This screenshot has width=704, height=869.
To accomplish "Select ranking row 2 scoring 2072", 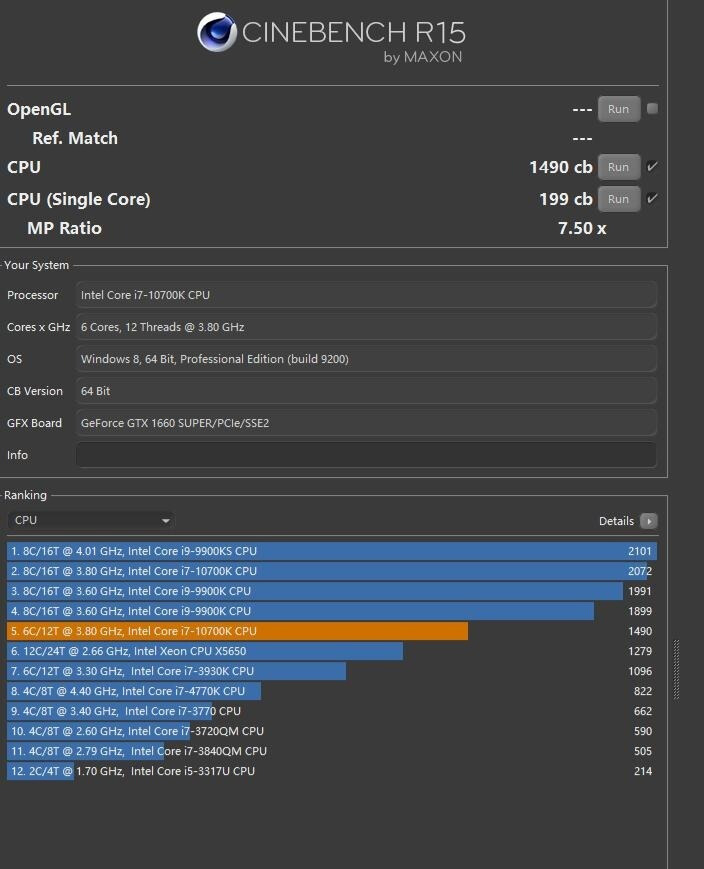I will pos(331,571).
